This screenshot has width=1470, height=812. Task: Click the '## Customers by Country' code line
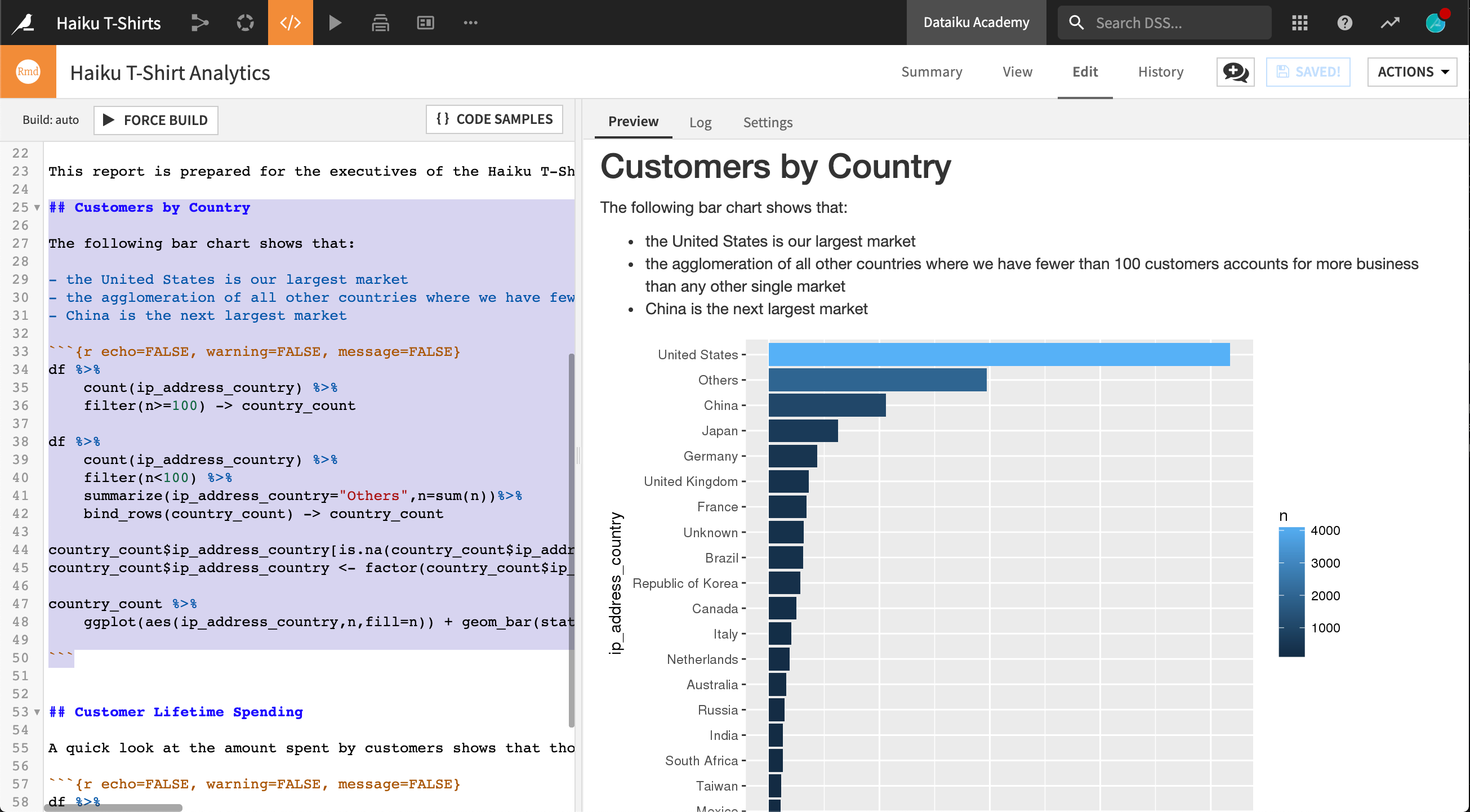point(149,208)
